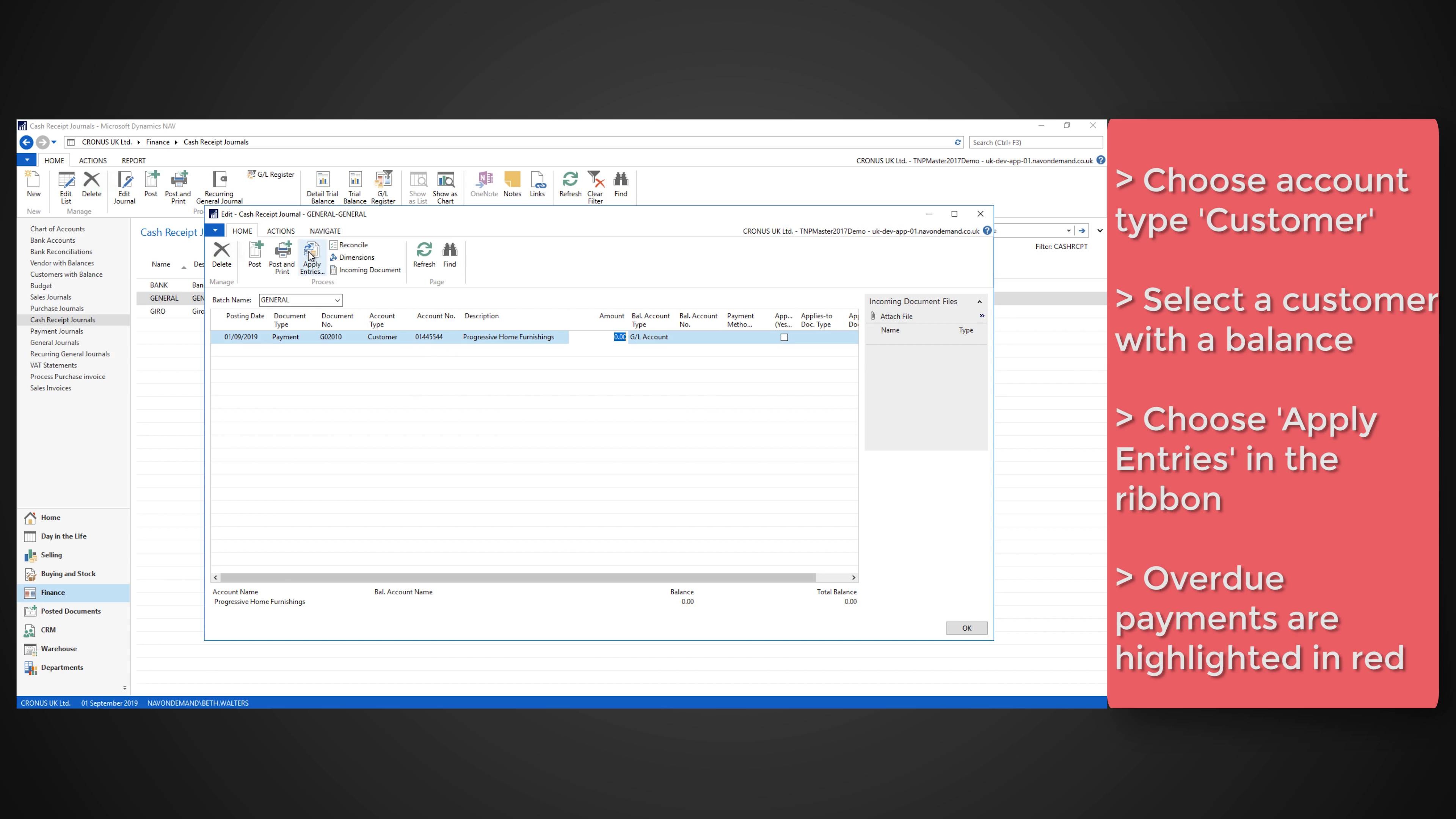Click the Amount cell showing 0.00
The width and height of the screenshot is (1456, 819).
click(x=598, y=337)
